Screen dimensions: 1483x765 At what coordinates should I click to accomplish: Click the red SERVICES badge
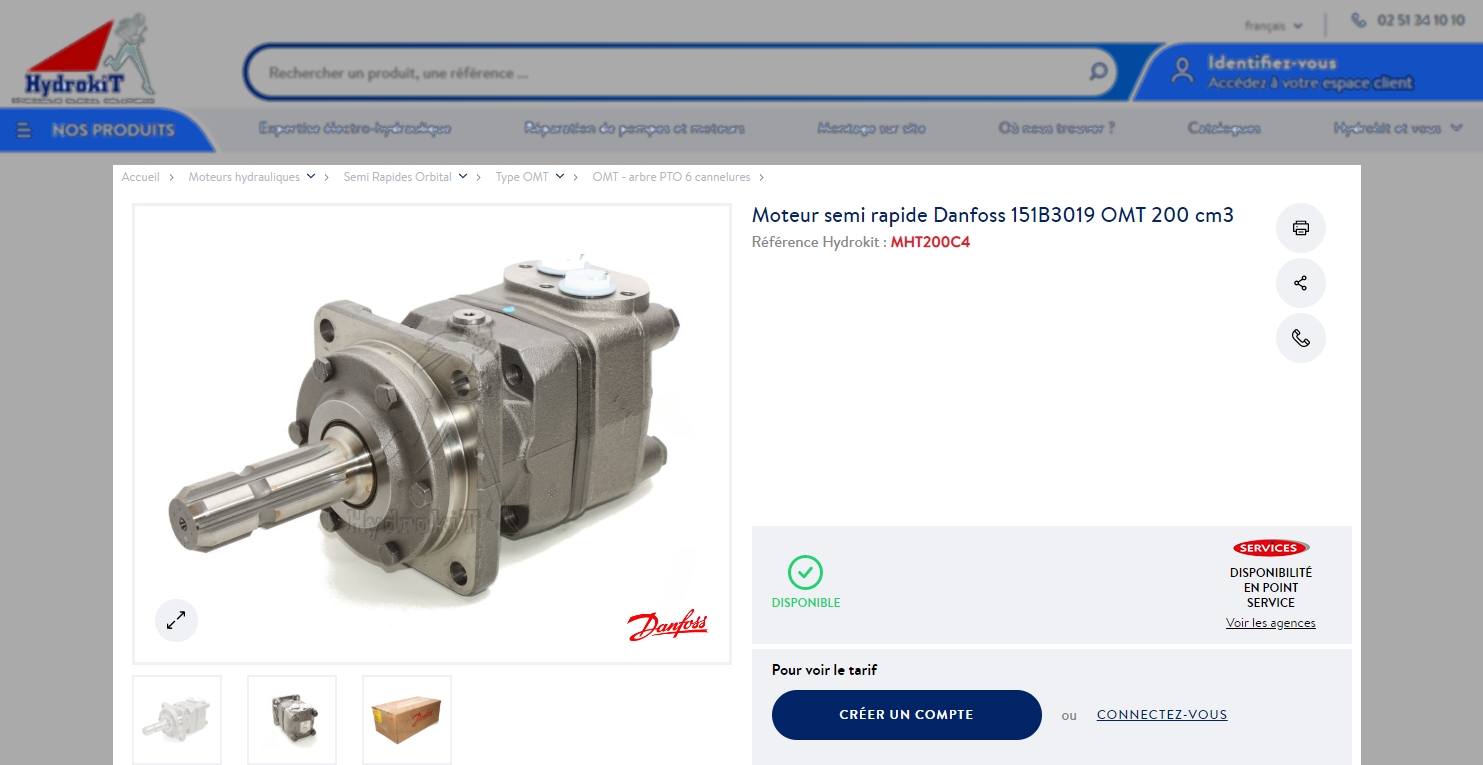tap(1271, 548)
